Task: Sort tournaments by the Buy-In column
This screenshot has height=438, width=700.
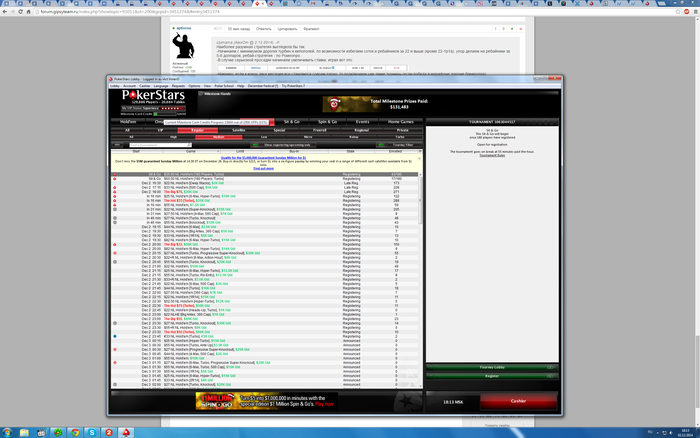Action: click(x=294, y=151)
